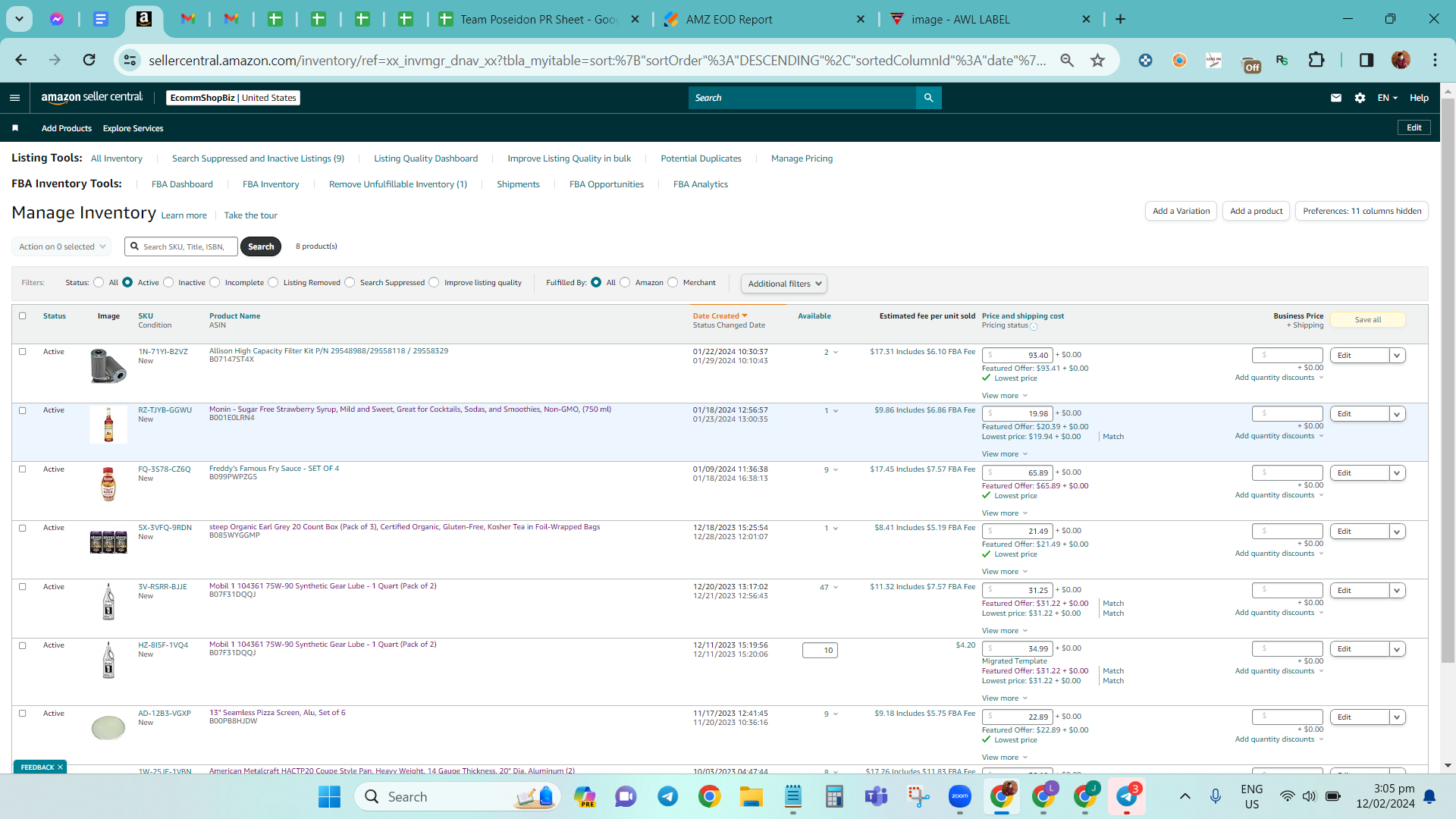Select the All status radio button
Screen dimensions: 1456x819
coord(99,283)
